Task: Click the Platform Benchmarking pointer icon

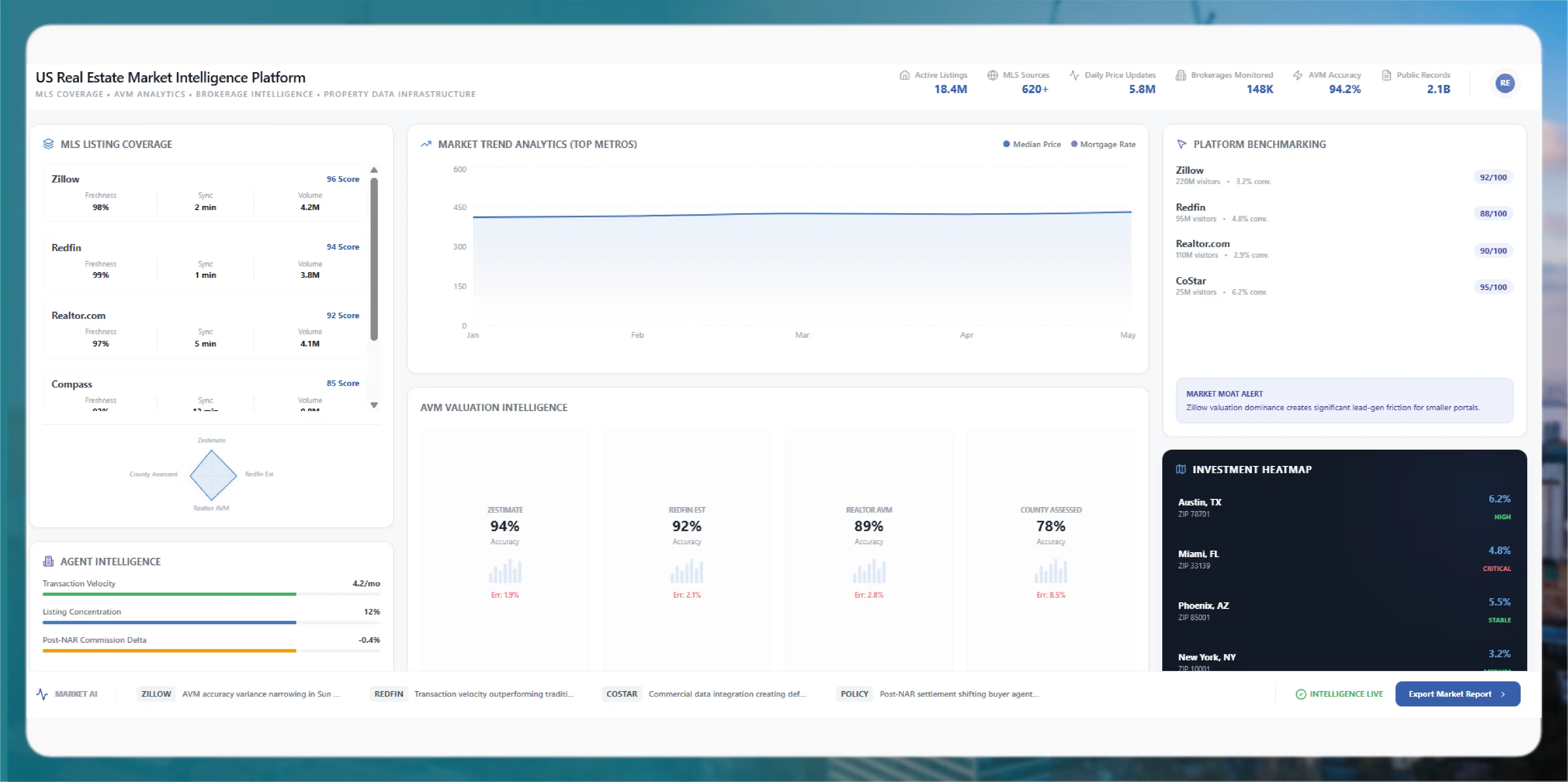Action: pos(1181,144)
